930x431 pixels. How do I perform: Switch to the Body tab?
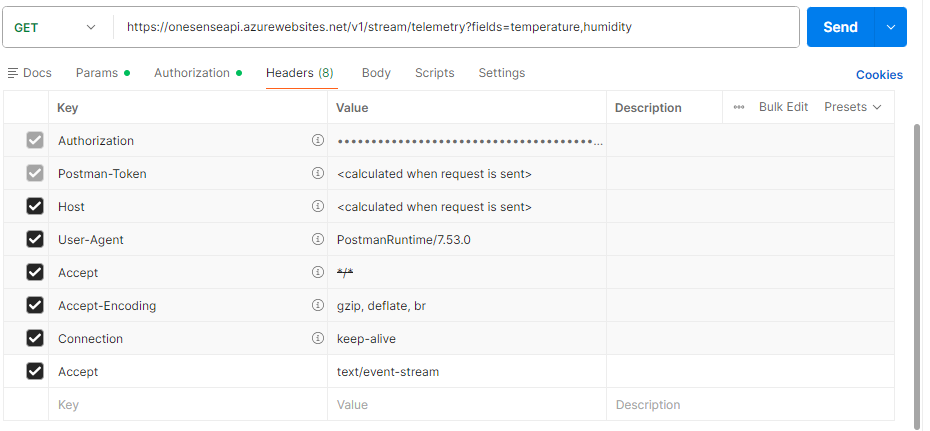[376, 73]
